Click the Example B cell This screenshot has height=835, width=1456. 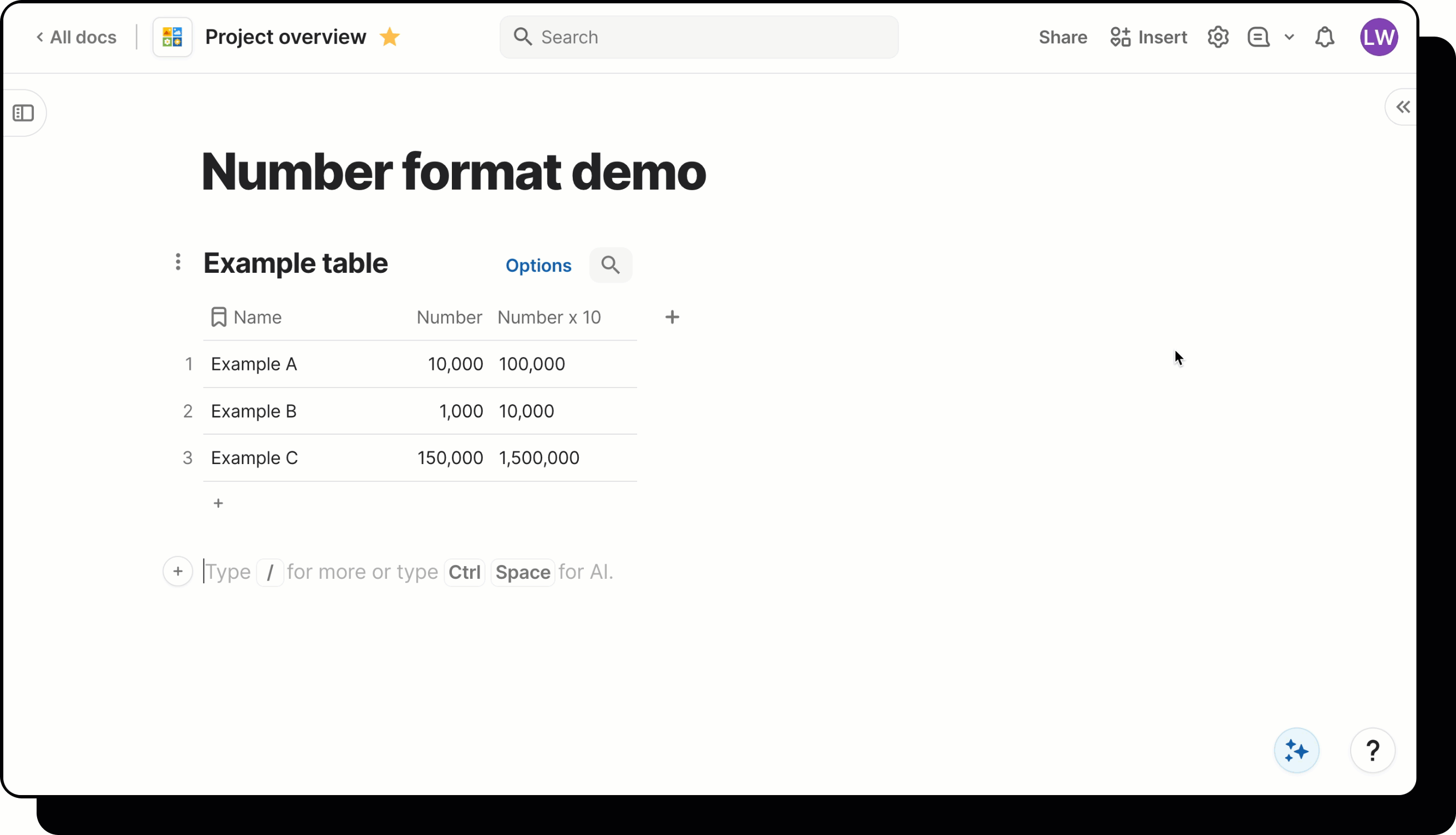coord(254,411)
